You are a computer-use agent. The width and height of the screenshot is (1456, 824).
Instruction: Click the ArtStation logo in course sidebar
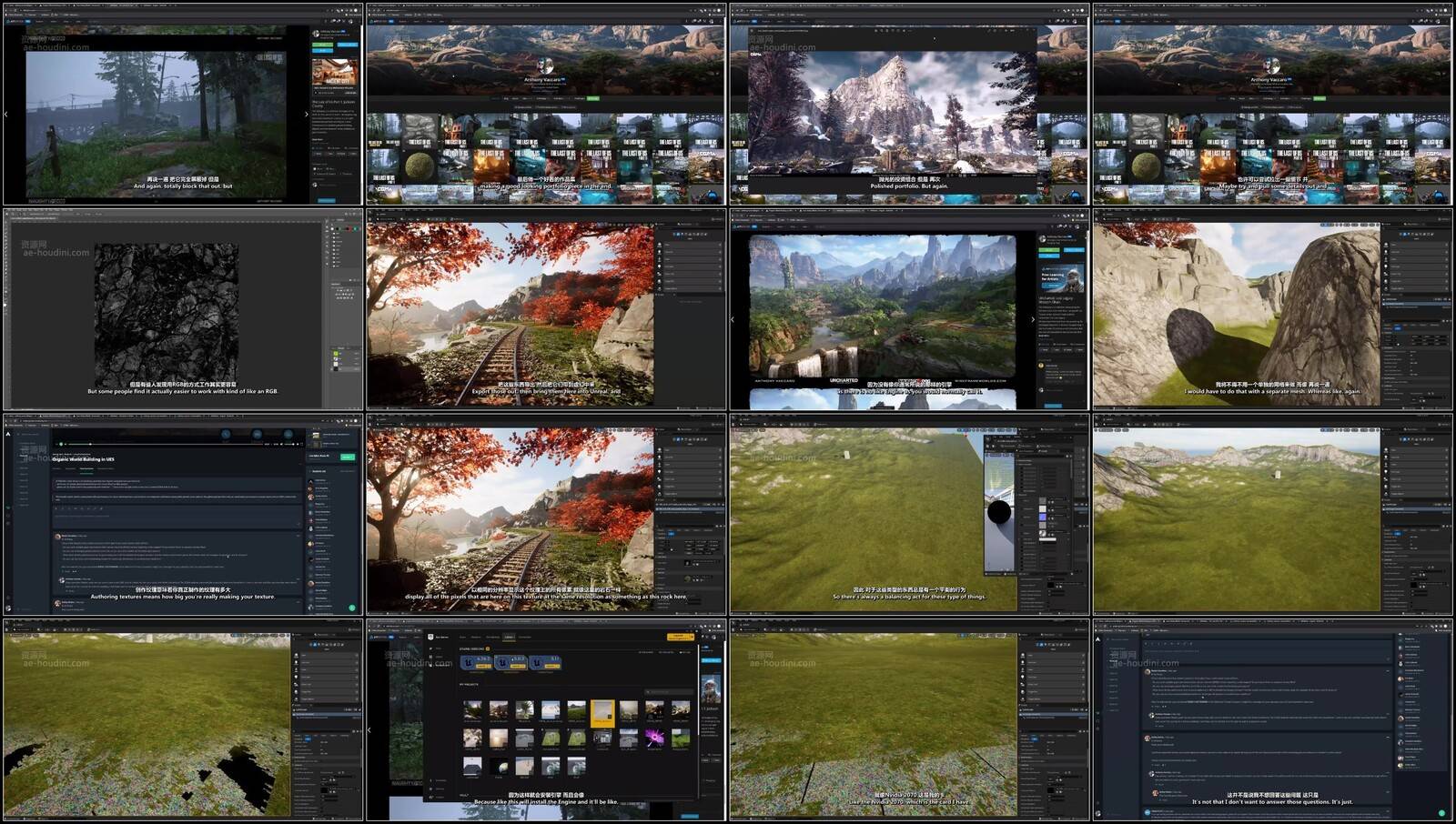click(x=8, y=434)
